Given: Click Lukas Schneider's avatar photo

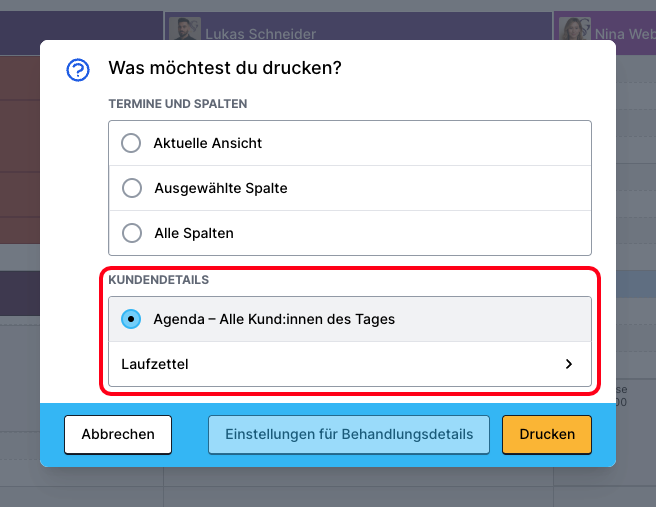Looking at the screenshot, I should coord(184,31).
